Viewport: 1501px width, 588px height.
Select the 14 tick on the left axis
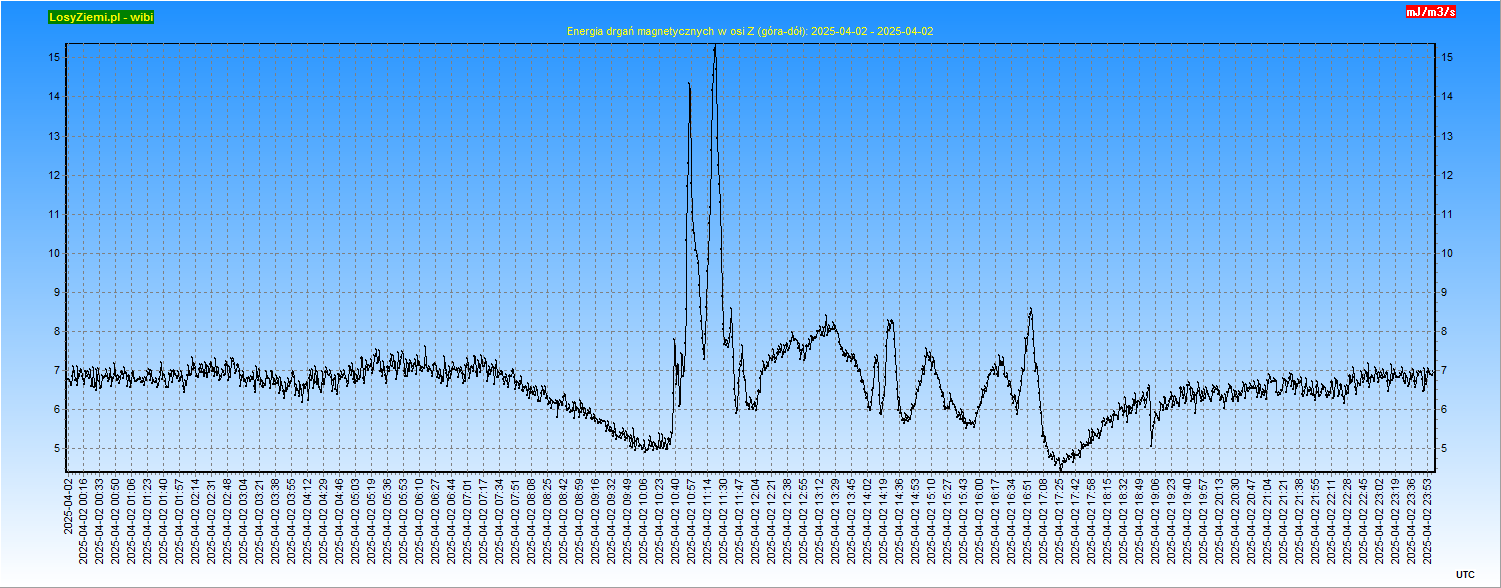pyautogui.click(x=55, y=97)
